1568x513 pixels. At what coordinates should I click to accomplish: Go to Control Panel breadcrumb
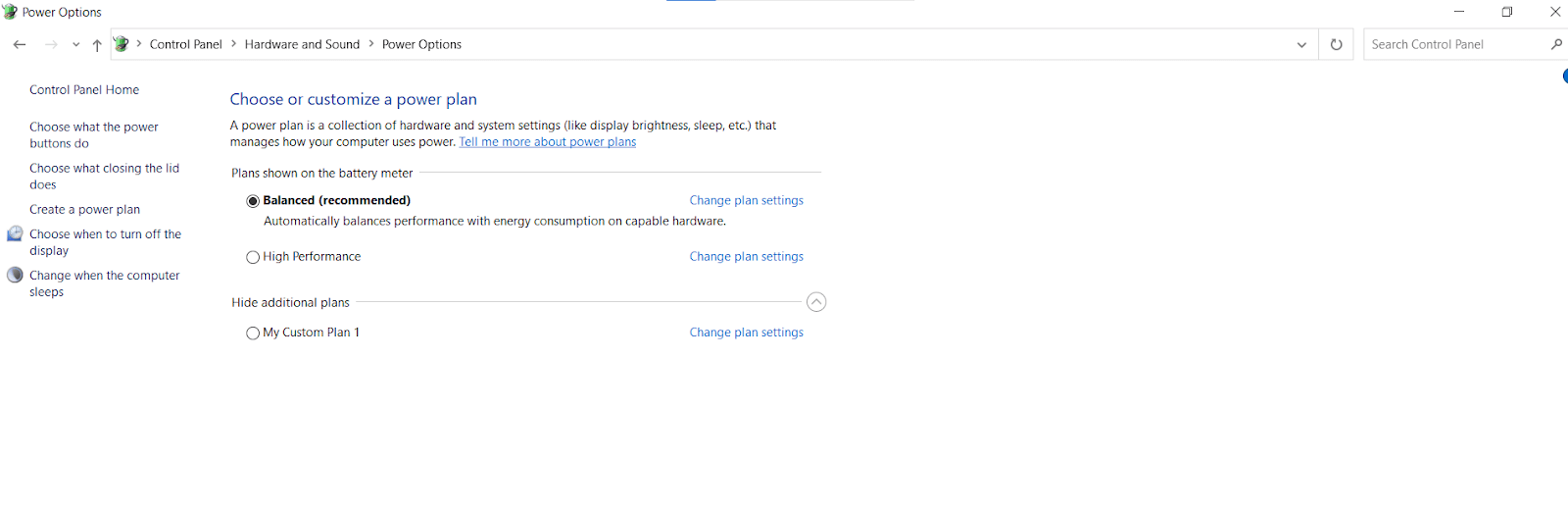pyautogui.click(x=185, y=44)
